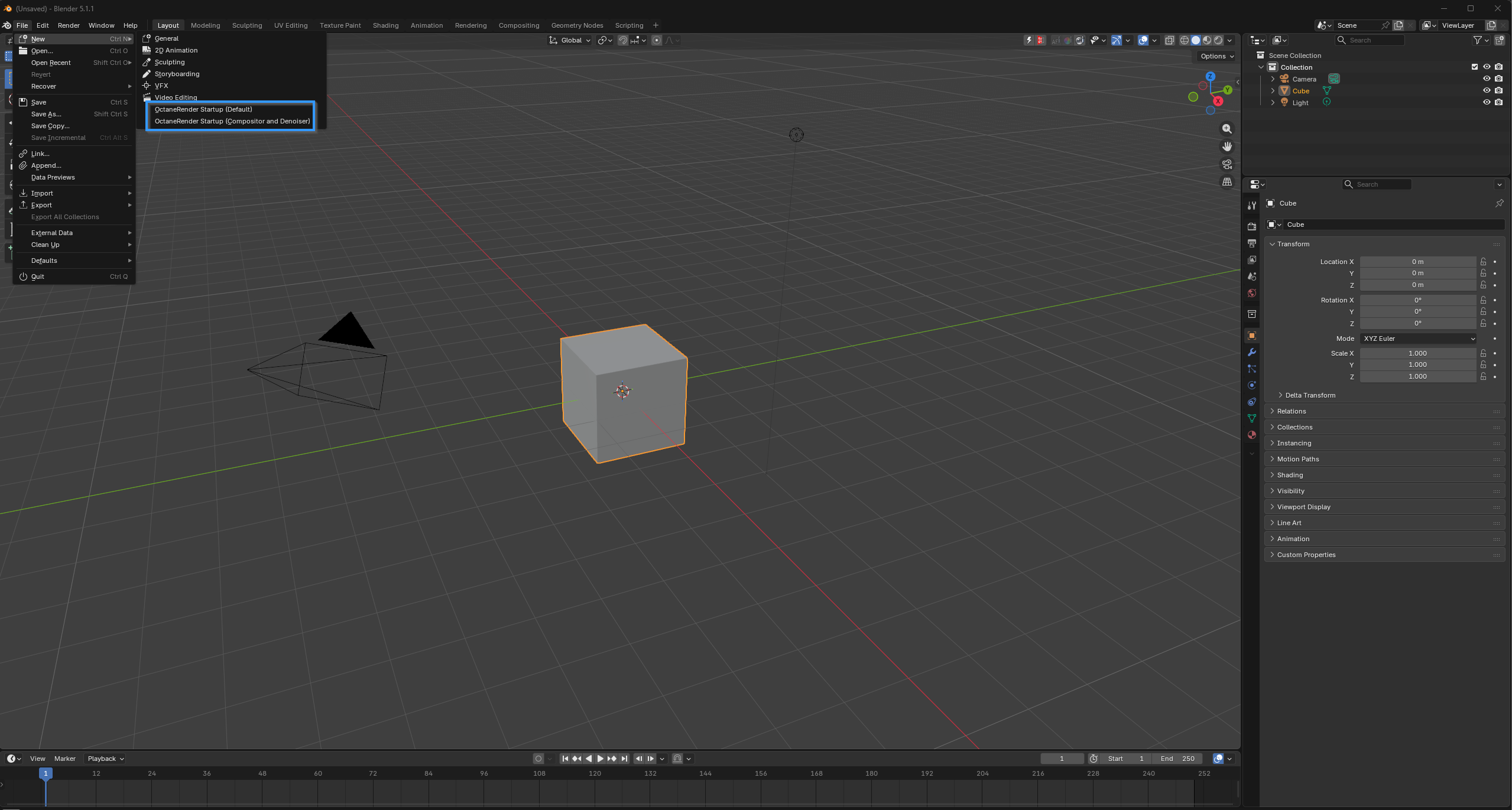Toggle the camera view icon in viewport

pos(1227,164)
